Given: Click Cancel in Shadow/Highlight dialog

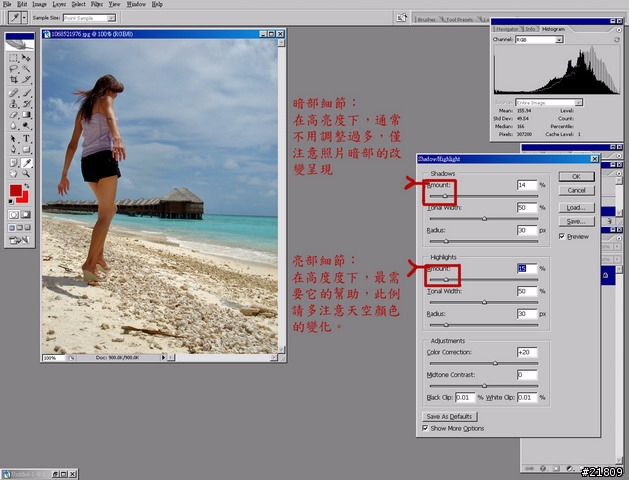Looking at the screenshot, I should pyautogui.click(x=576, y=190).
